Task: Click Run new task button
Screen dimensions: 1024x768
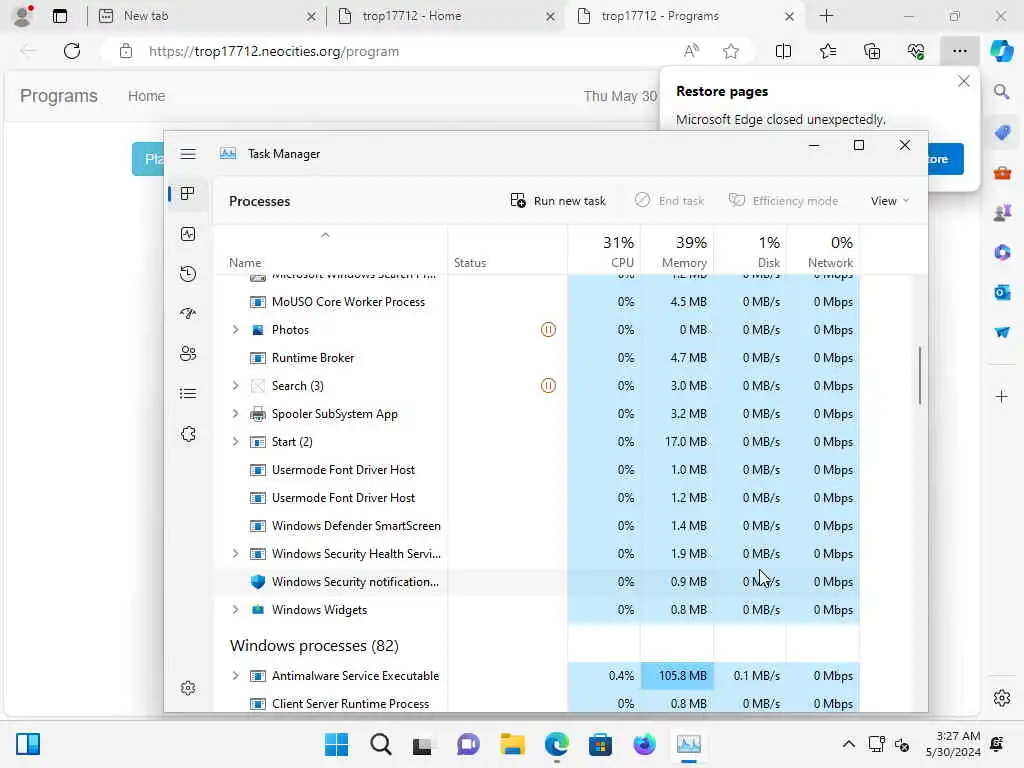Action: [558, 200]
